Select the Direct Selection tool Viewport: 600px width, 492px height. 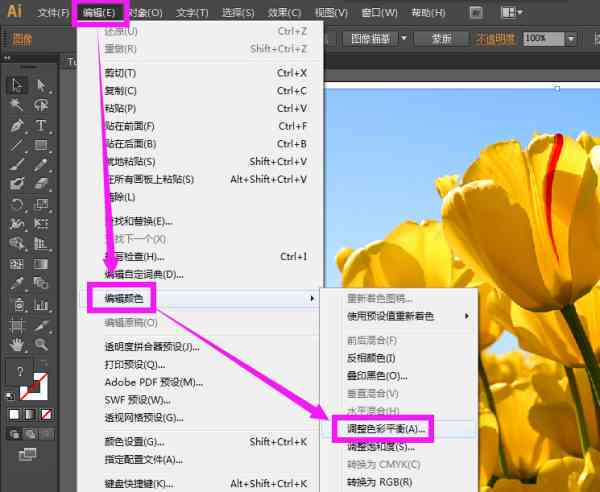click(x=41, y=85)
